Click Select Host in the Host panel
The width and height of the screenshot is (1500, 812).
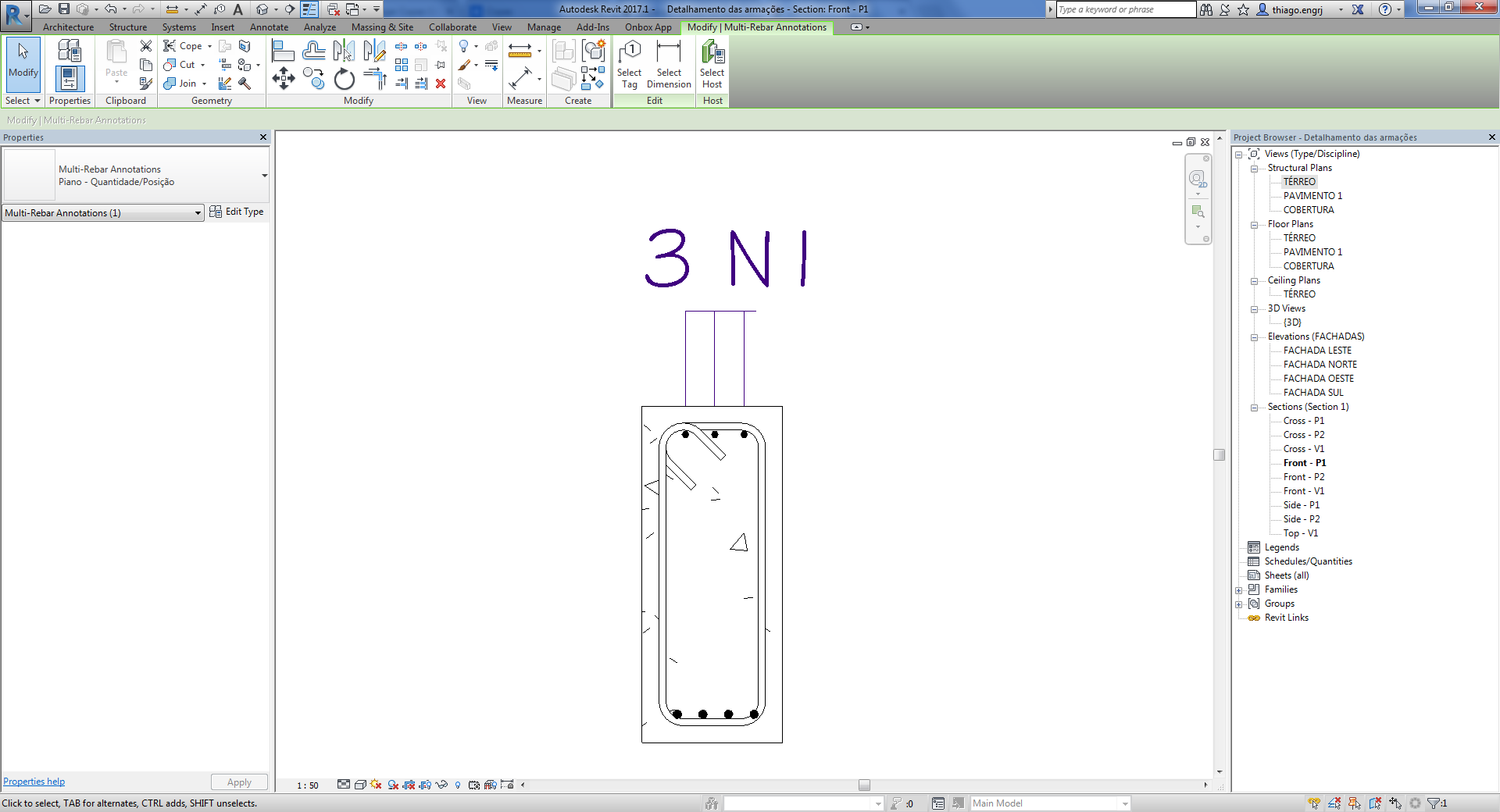(x=712, y=66)
